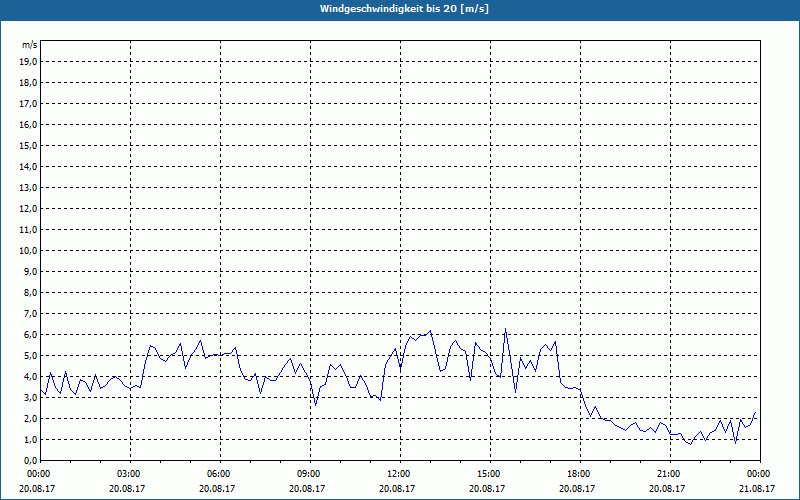Image resolution: width=800 pixels, height=500 pixels.
Task: Click the 'm/s' unit label
Action: [30, 45]
